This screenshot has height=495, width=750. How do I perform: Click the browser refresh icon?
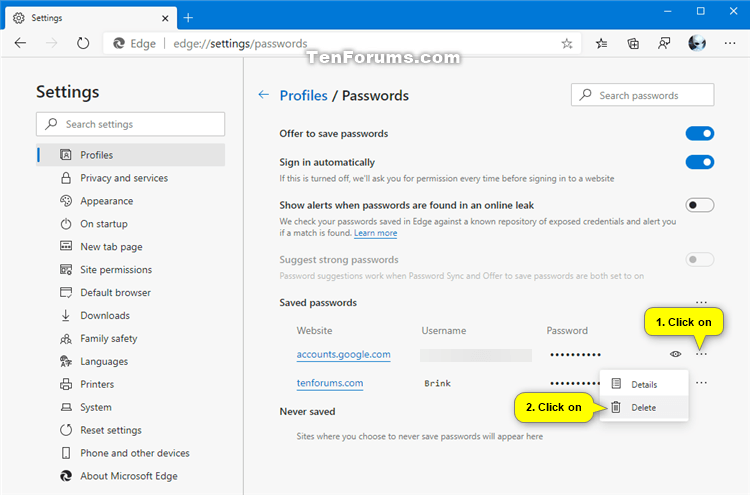coord(83,43)
